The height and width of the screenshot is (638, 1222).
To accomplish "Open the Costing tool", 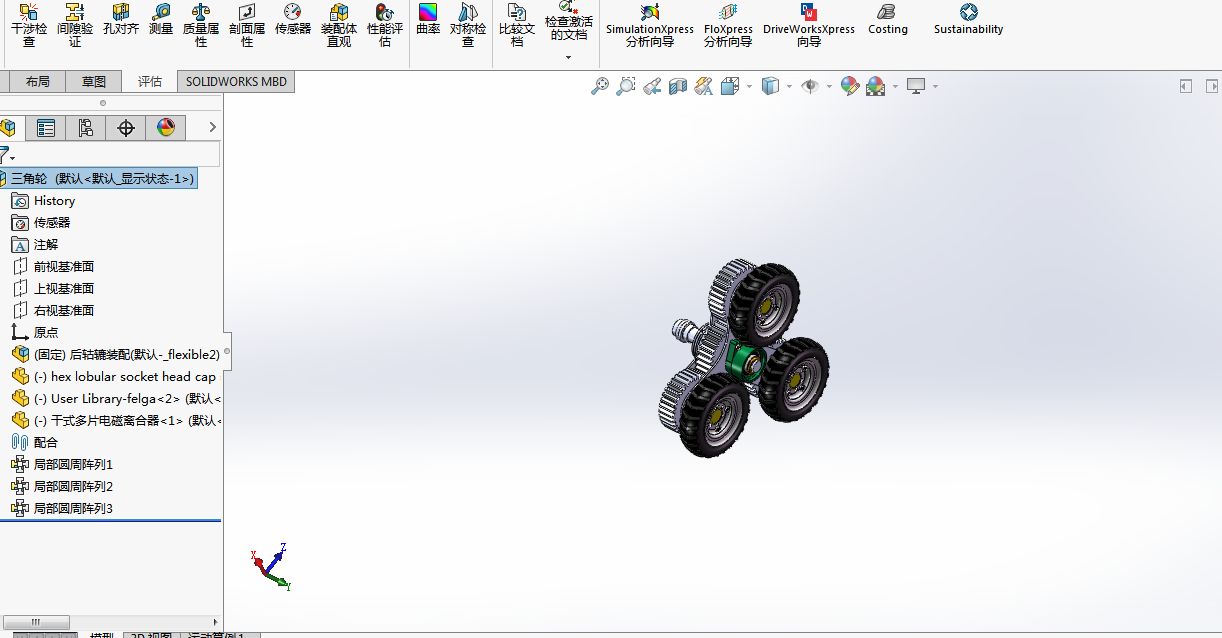I will (x=888, y=20).
